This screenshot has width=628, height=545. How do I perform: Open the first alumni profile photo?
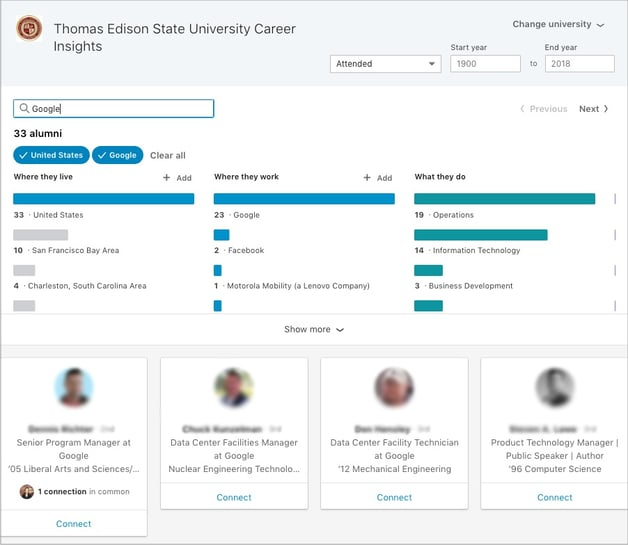click(x=74, y=387)
